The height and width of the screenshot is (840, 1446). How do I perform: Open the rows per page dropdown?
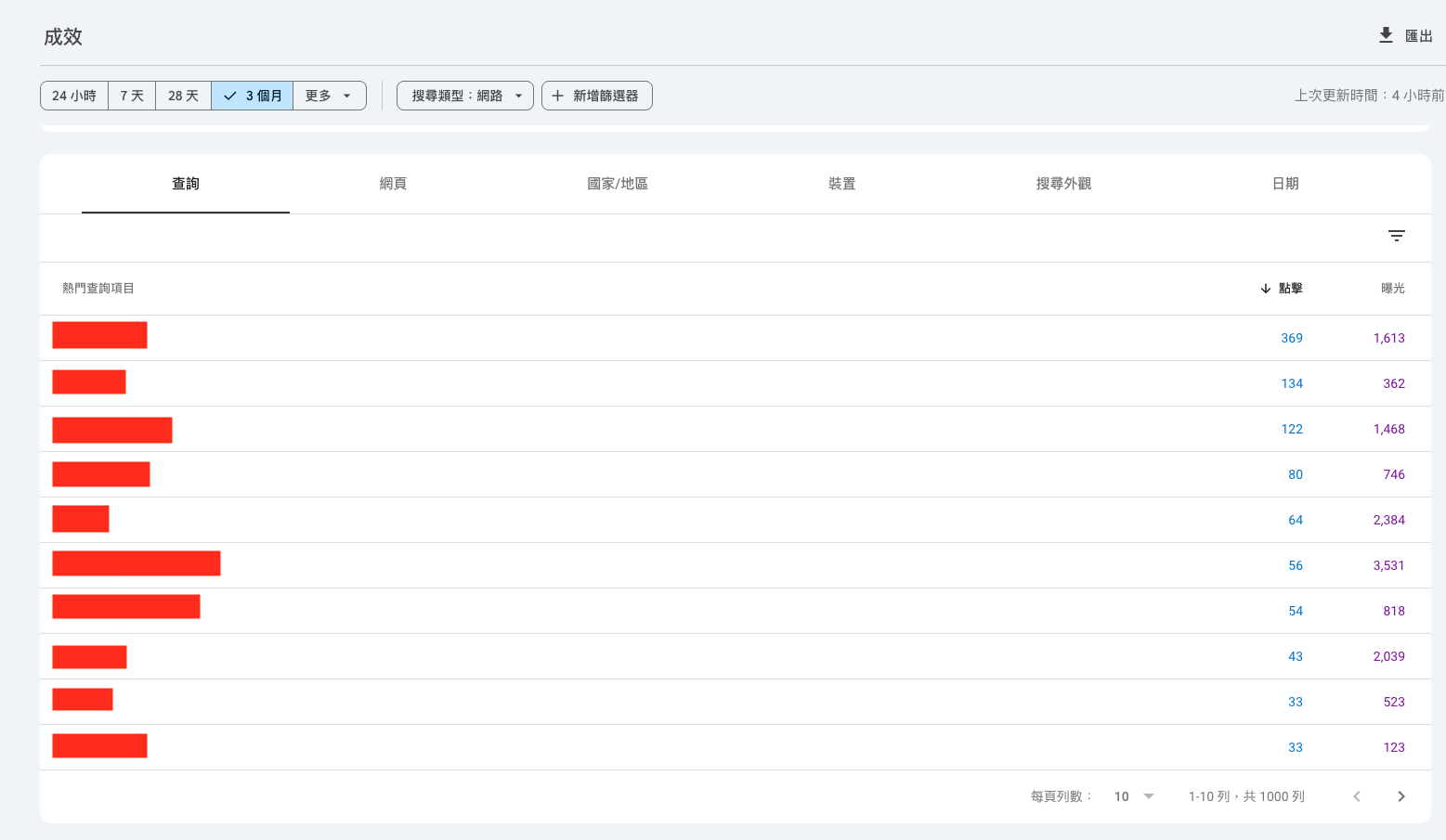coord(1134,796)
